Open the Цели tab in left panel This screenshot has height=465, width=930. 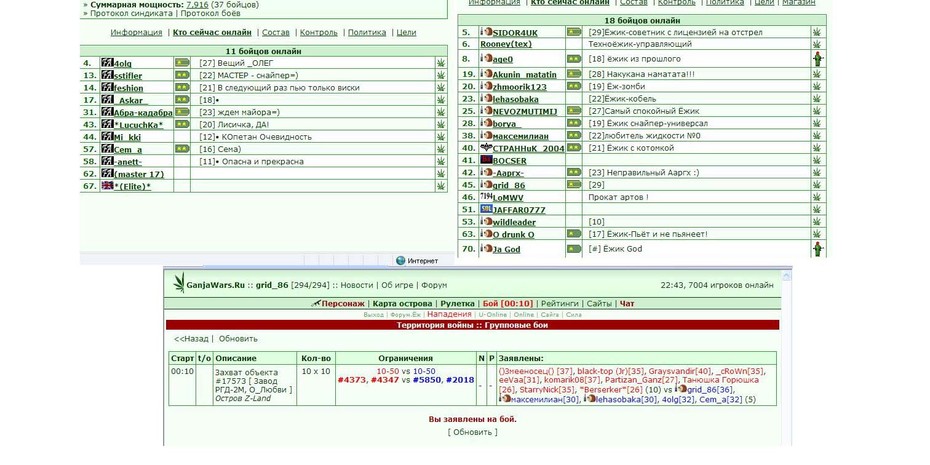406,33
